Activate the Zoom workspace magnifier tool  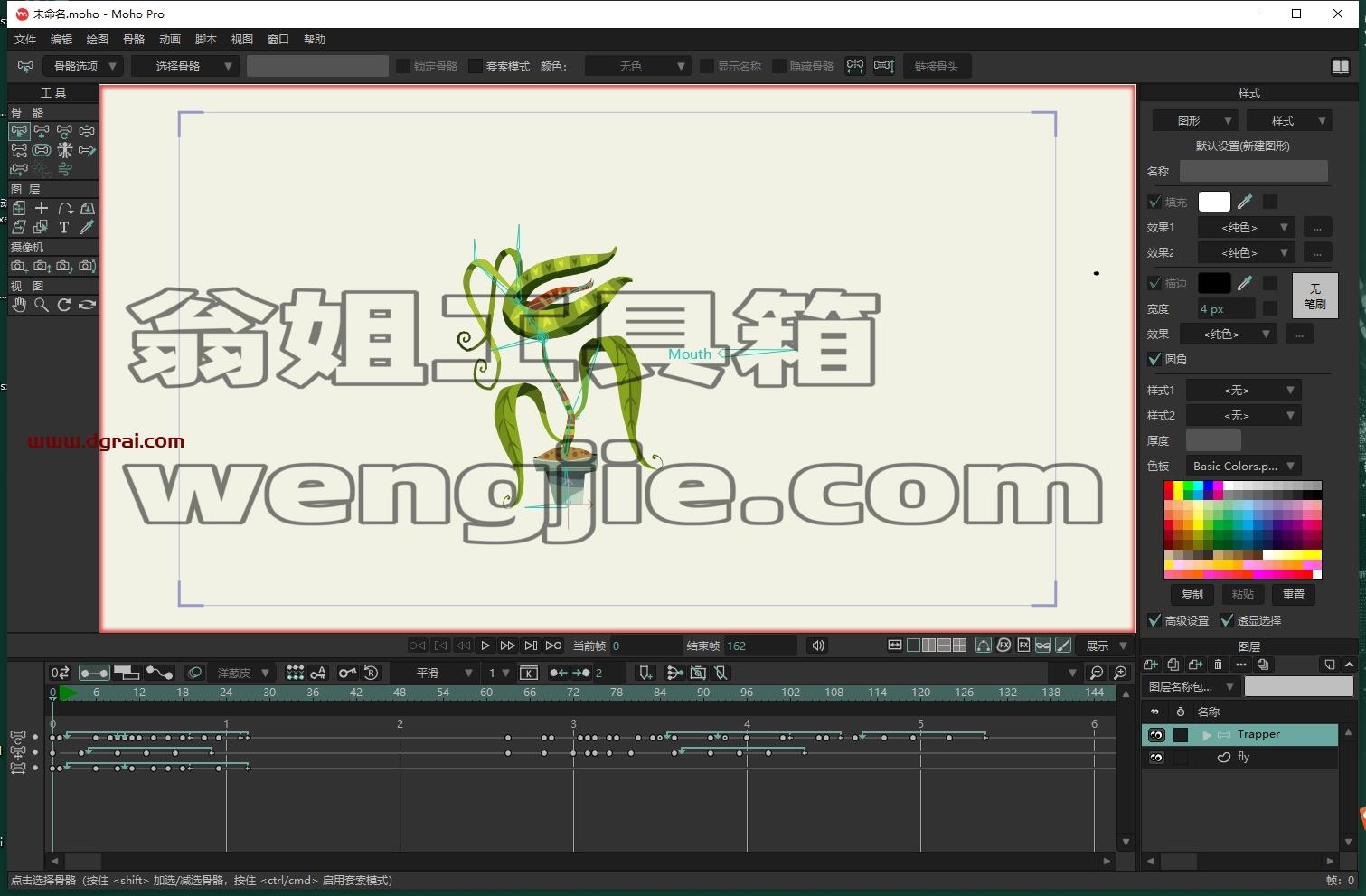coord(42,305)
